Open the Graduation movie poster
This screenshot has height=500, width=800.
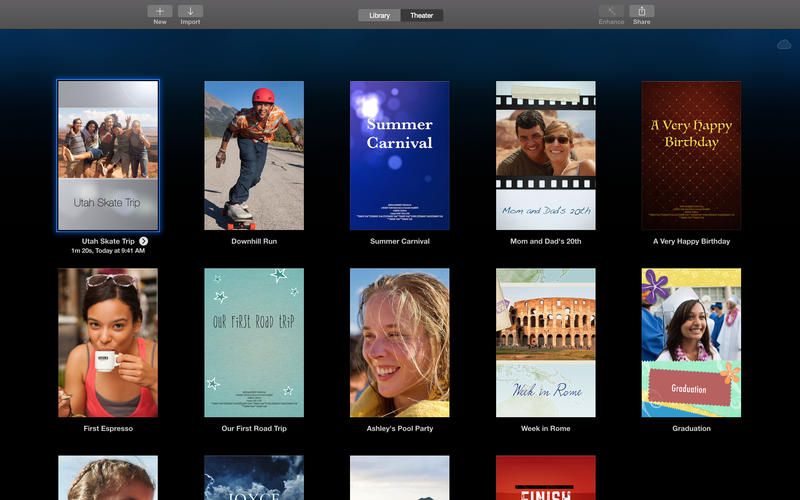click(x=691, y=342)
